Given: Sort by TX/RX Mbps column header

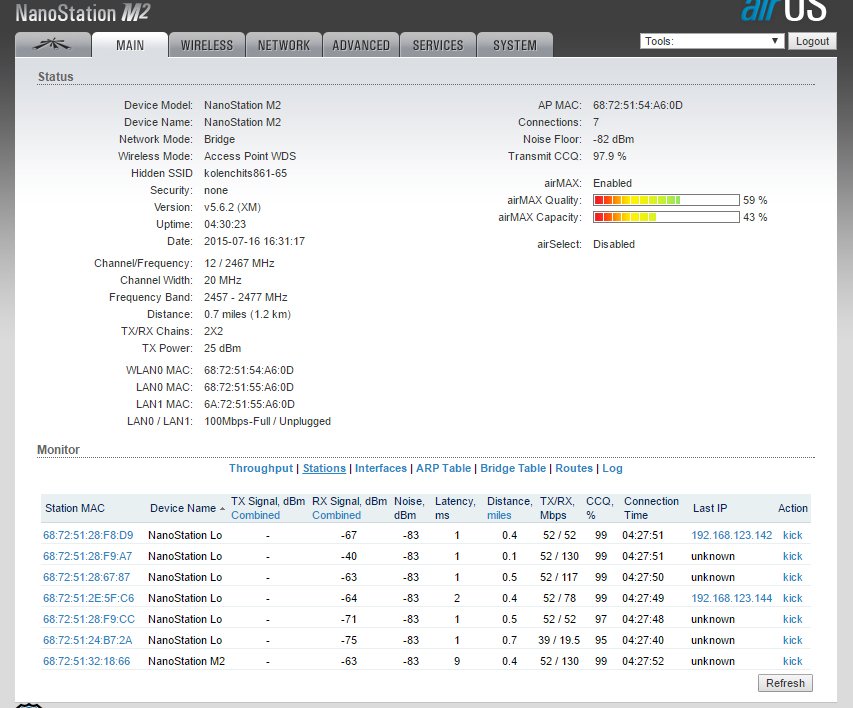Looking at the screenshot, I should pos(557,508).
